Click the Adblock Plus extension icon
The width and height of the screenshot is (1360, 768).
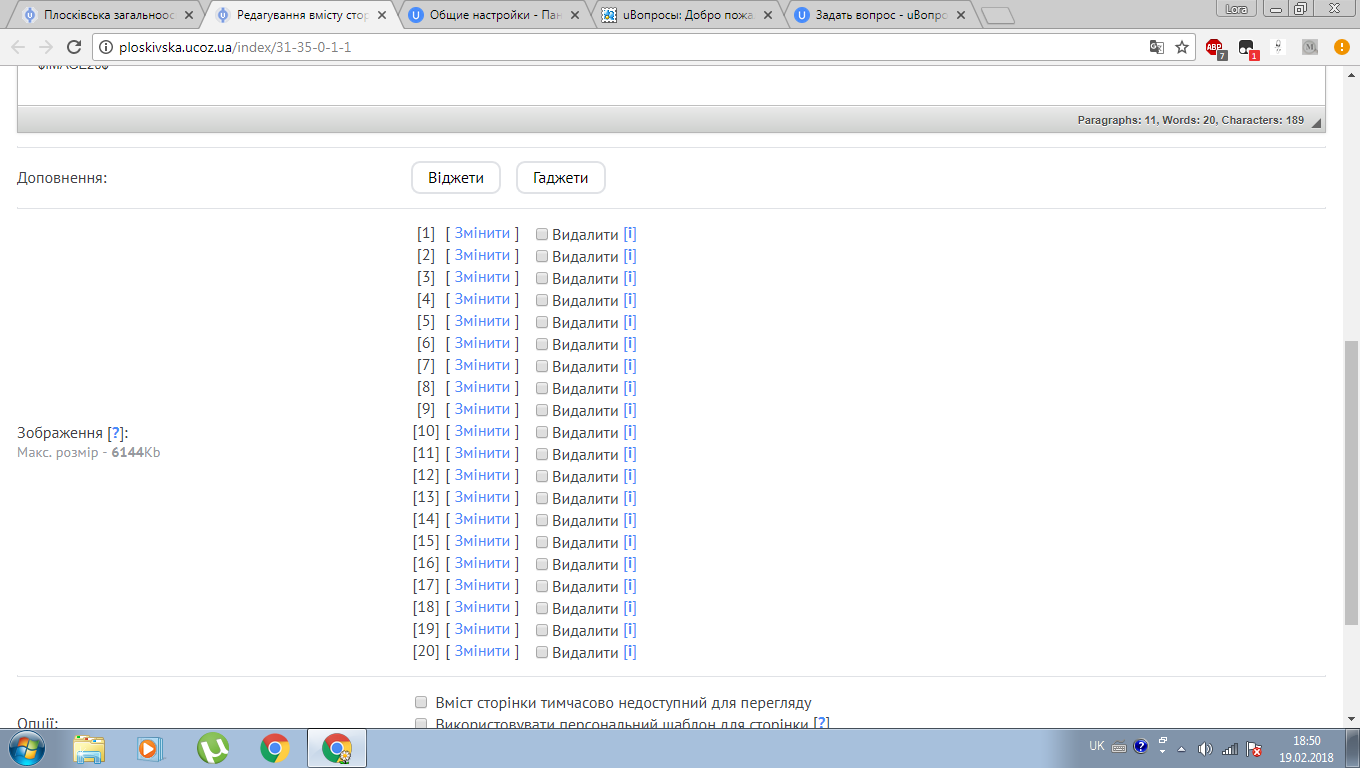click(x=1214, y=47)
